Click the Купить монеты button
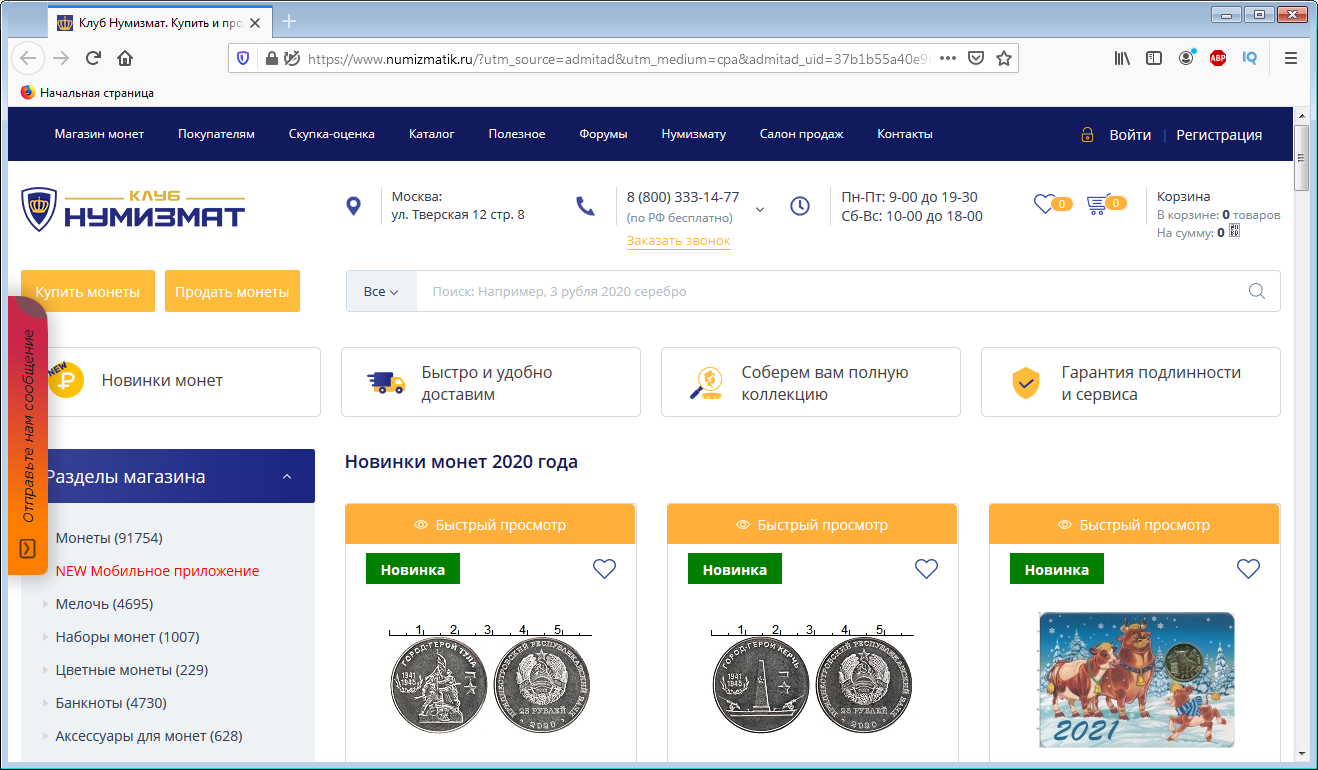Screen dimensions: 1318x770 pyautogui.click(x=88, y=291)
